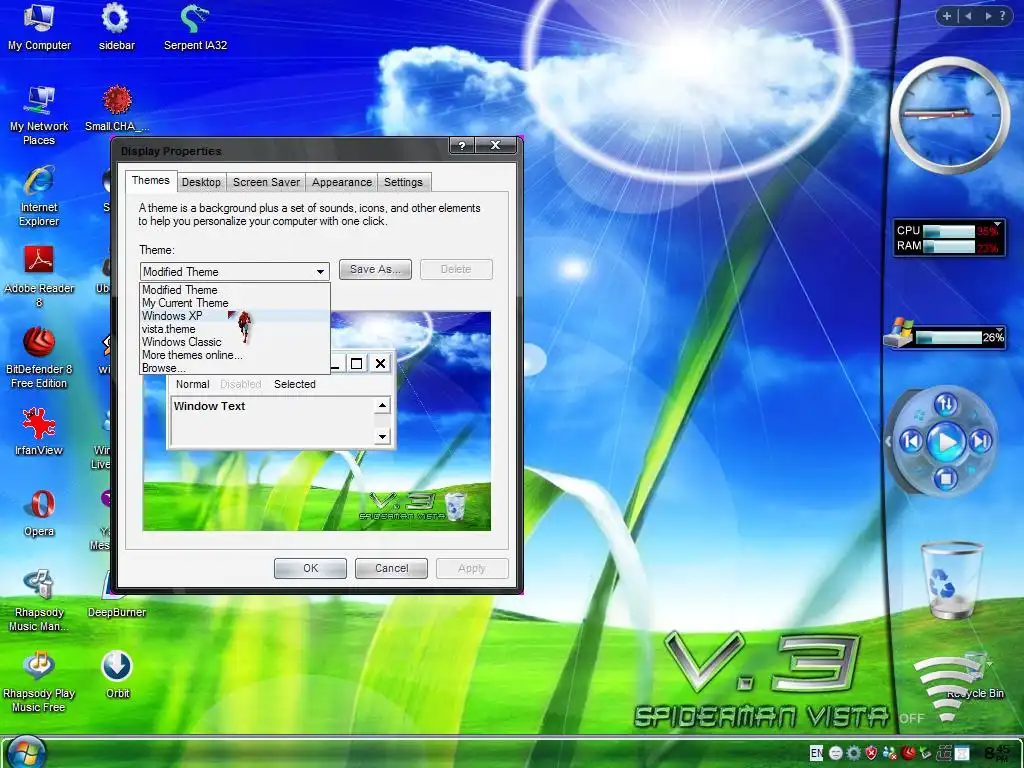This screenshot has height=768, width=1024.
Task: Click Cancel in Display Properties
Action: [391, 568]
